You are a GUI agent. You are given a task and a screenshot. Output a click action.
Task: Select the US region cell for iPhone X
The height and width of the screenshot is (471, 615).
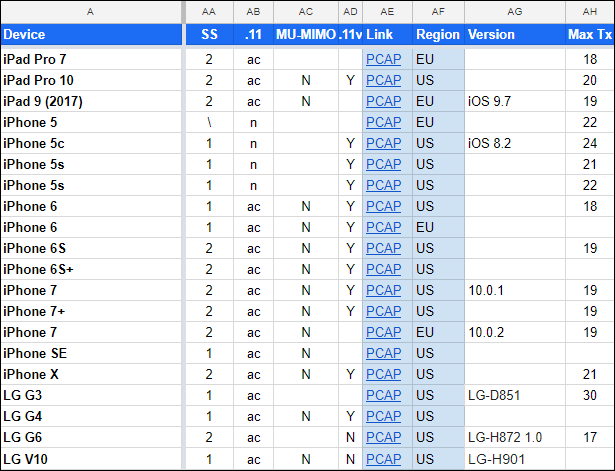pos(439,374)
